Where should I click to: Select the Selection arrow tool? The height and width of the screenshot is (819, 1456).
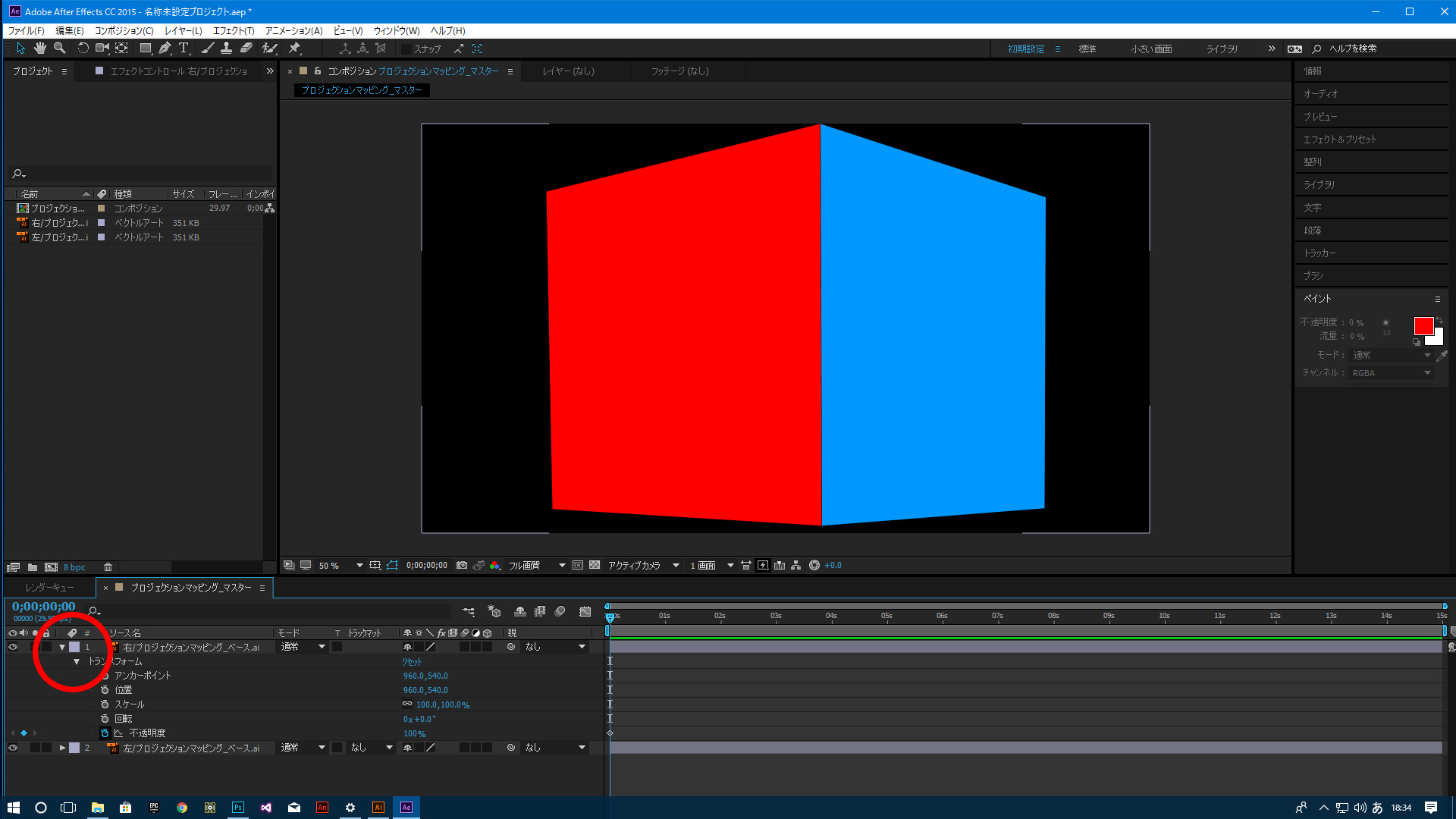(x=20, y=48)
